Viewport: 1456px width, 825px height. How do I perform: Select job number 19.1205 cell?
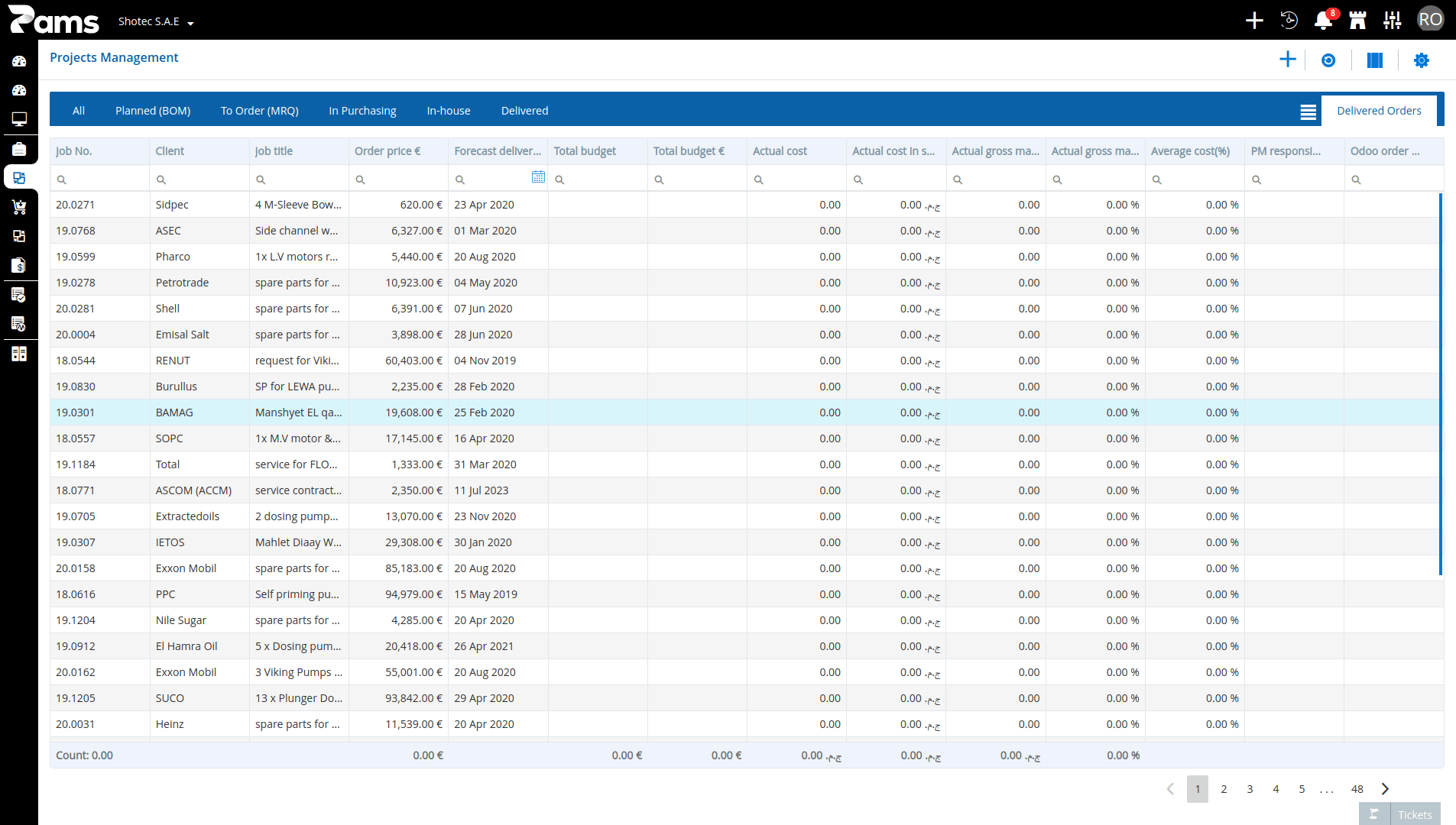[100, 698]
